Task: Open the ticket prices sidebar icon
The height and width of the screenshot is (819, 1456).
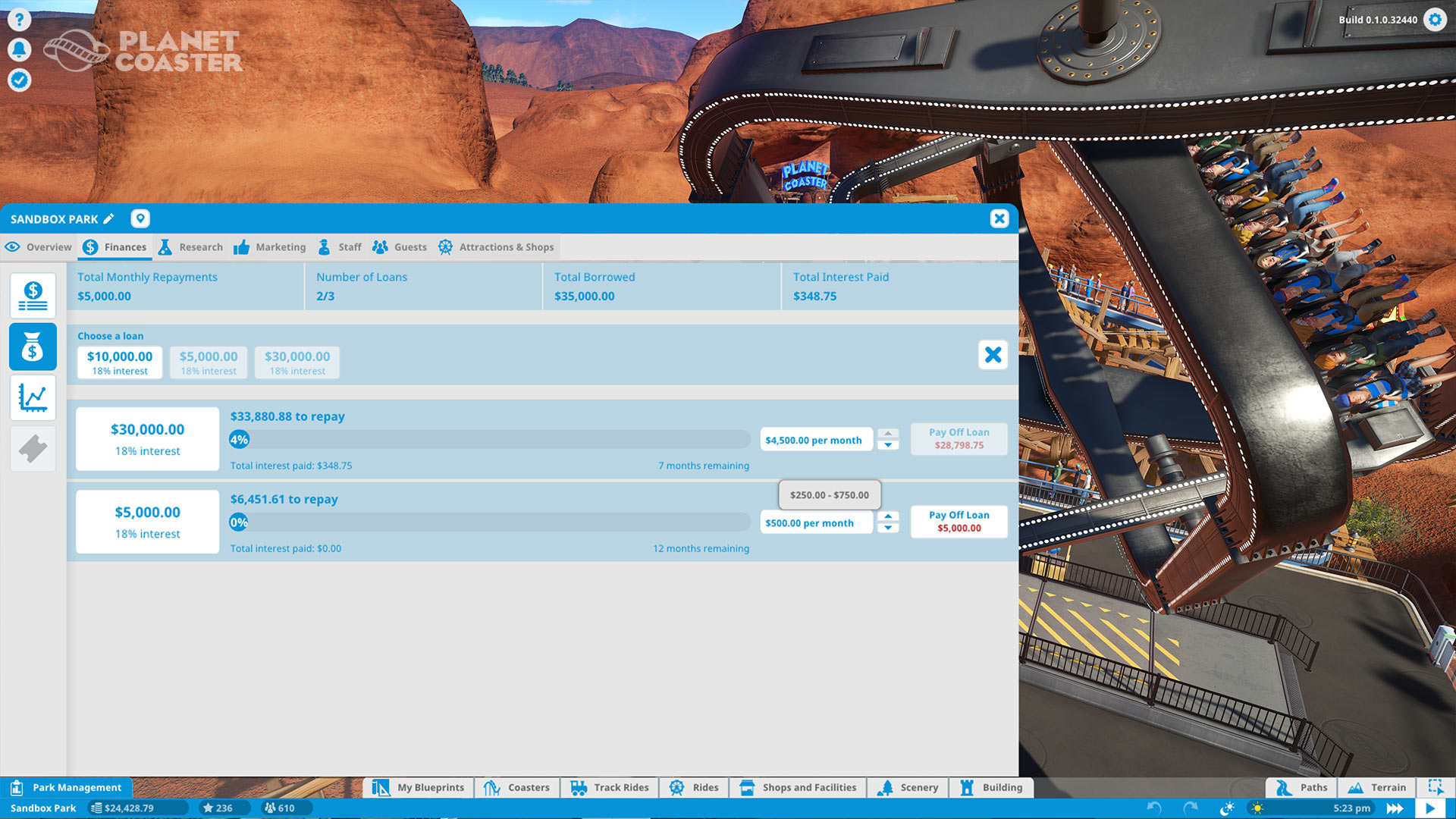Action: [33, 448]
